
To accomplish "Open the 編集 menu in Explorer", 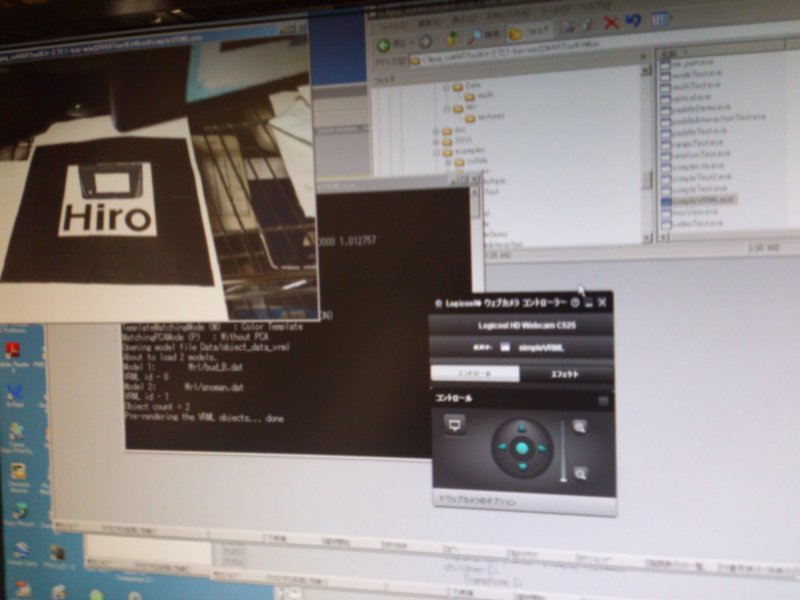I will pyautogui.click(x=432, y=22).
